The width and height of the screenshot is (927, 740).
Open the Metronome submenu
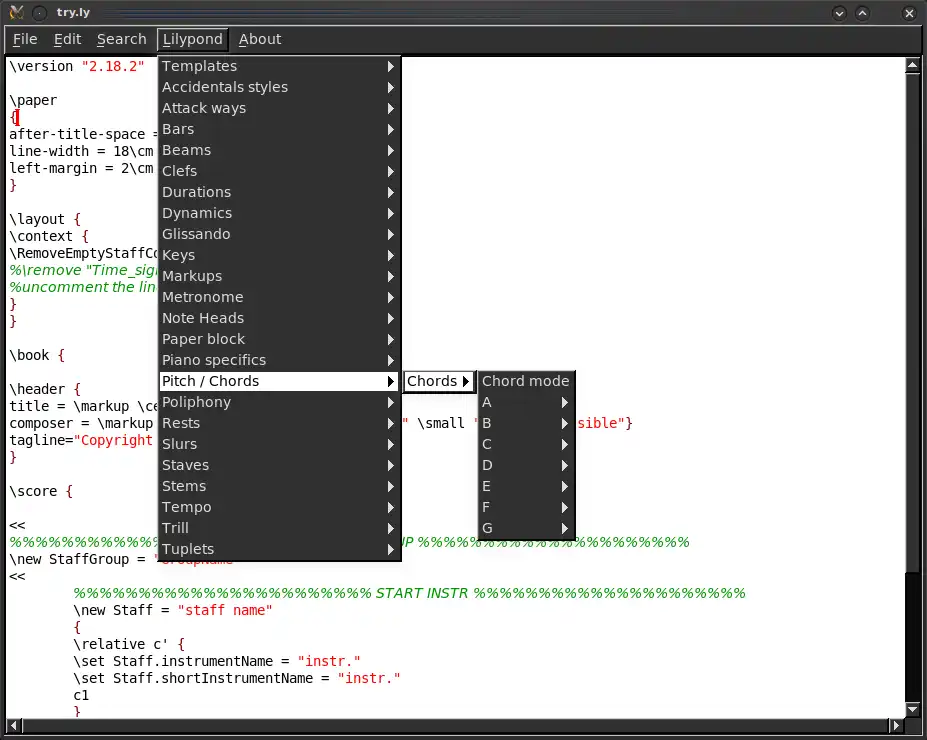click(x=279, y=297)
